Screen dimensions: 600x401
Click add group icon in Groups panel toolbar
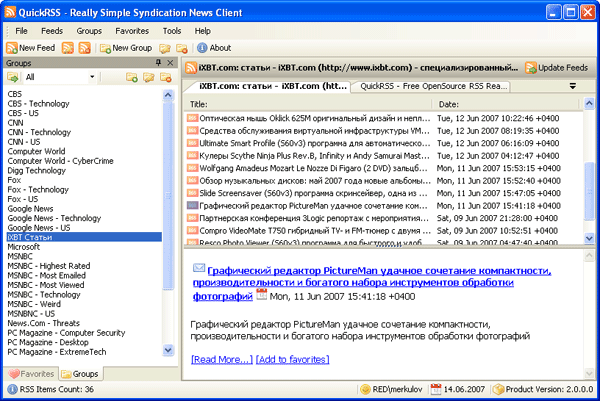[x=132, y=77]
